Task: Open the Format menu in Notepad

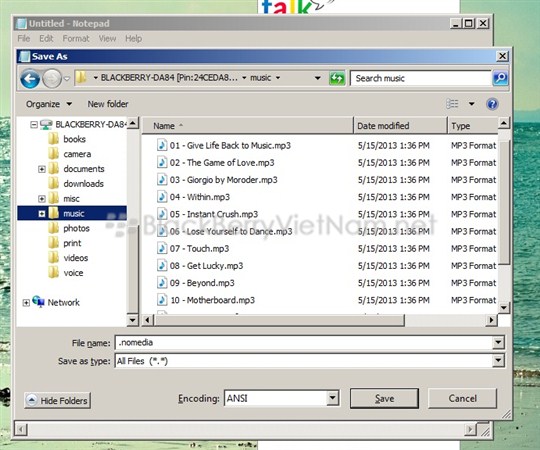Action: click(x=76, y=38)
